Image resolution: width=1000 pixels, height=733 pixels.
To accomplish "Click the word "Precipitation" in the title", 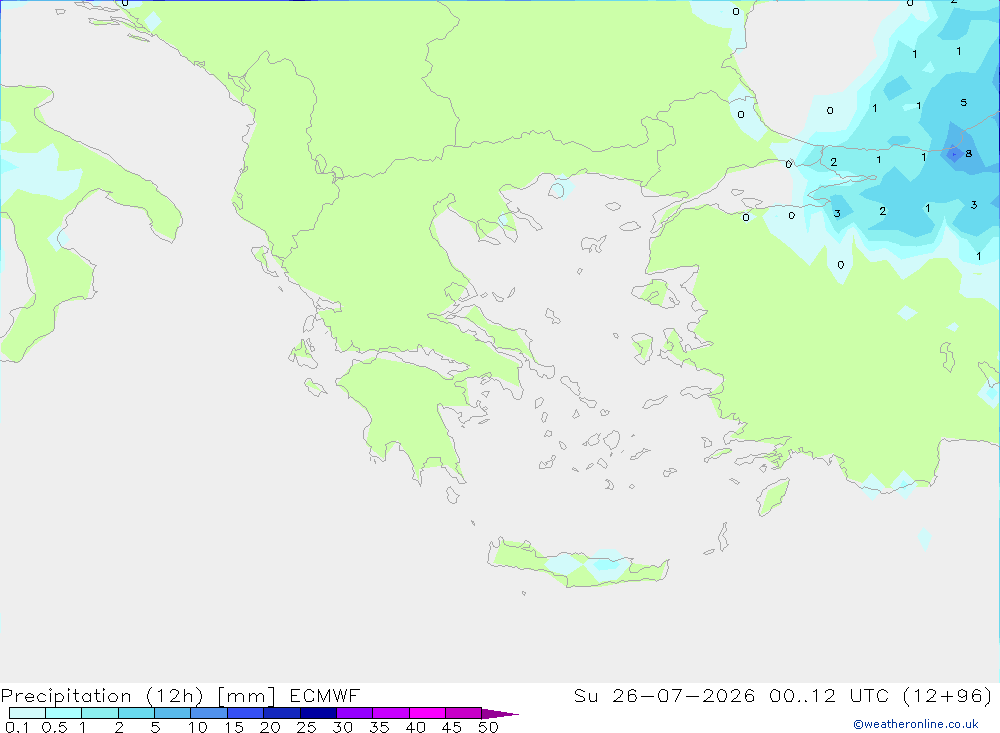I will [x=66, y=696].
